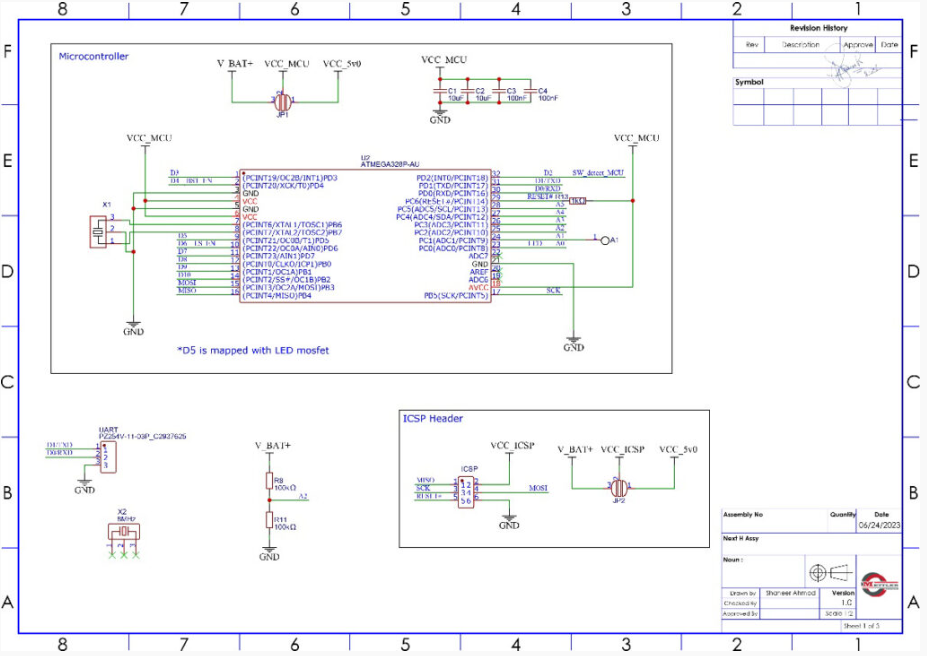Select the SW_detect_MCU net label
The height and width of the screenshot is (656, 927).
597,172
